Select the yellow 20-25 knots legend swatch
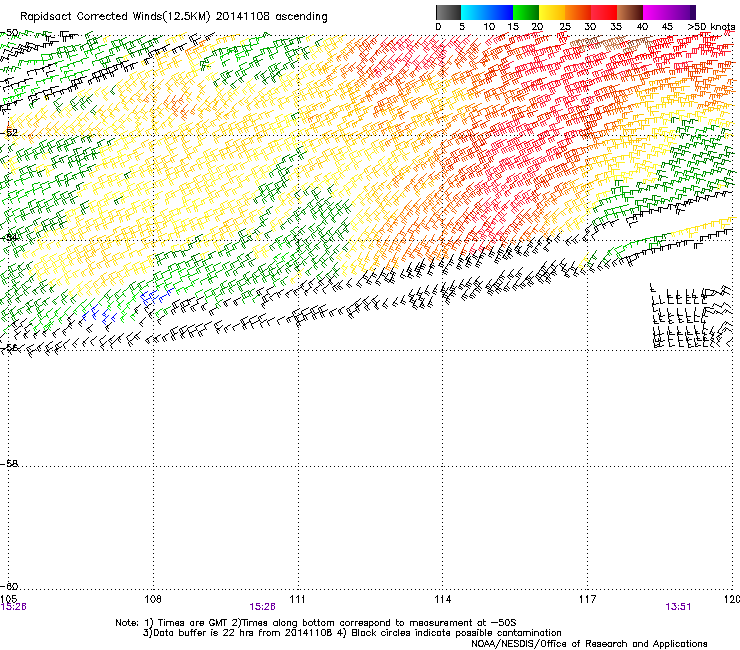The height and width of the screenshot is (650, 740). pyautogui.click(x=552, y=12)
